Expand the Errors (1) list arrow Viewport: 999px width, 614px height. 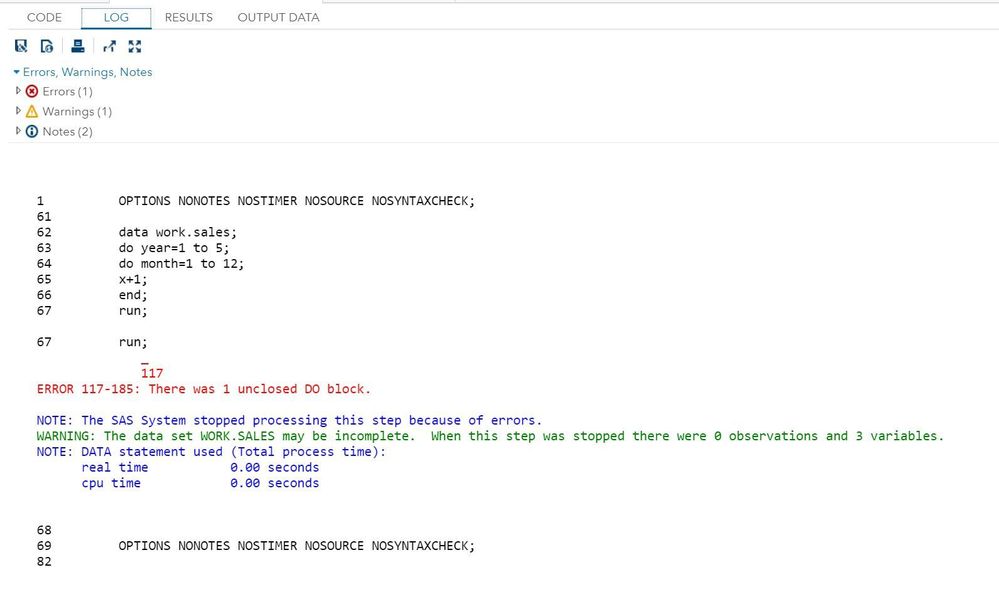pos(18,91)
